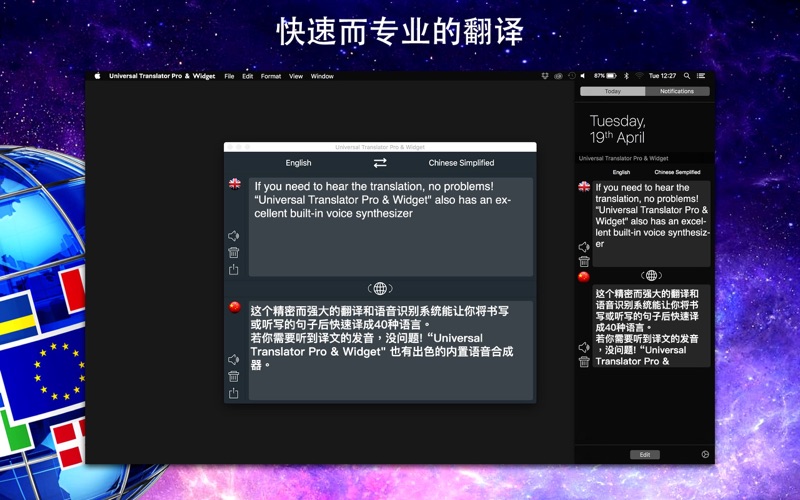
Task: Click the English text field in the widget
Action: (x=652, y=223)
